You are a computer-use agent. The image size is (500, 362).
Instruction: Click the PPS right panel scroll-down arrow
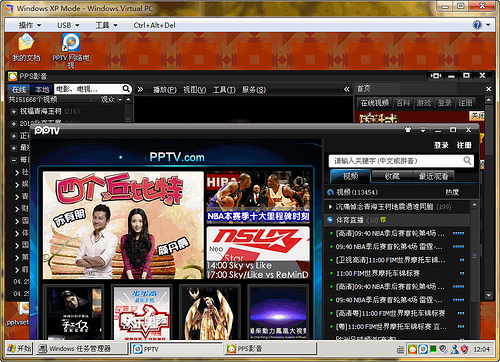point(489,295)
